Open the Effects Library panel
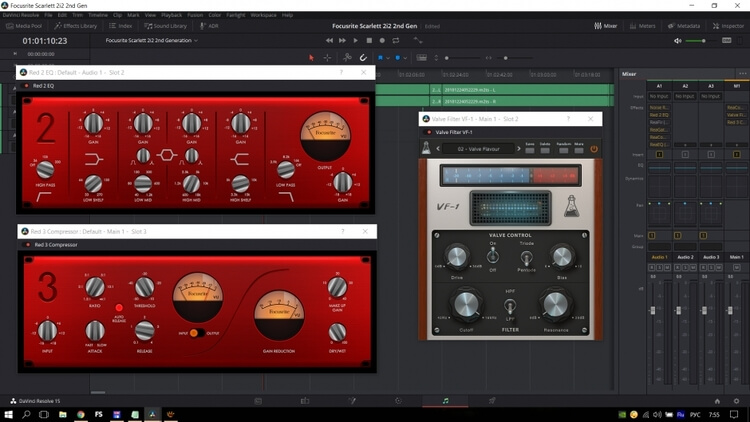 coord(76,26)
